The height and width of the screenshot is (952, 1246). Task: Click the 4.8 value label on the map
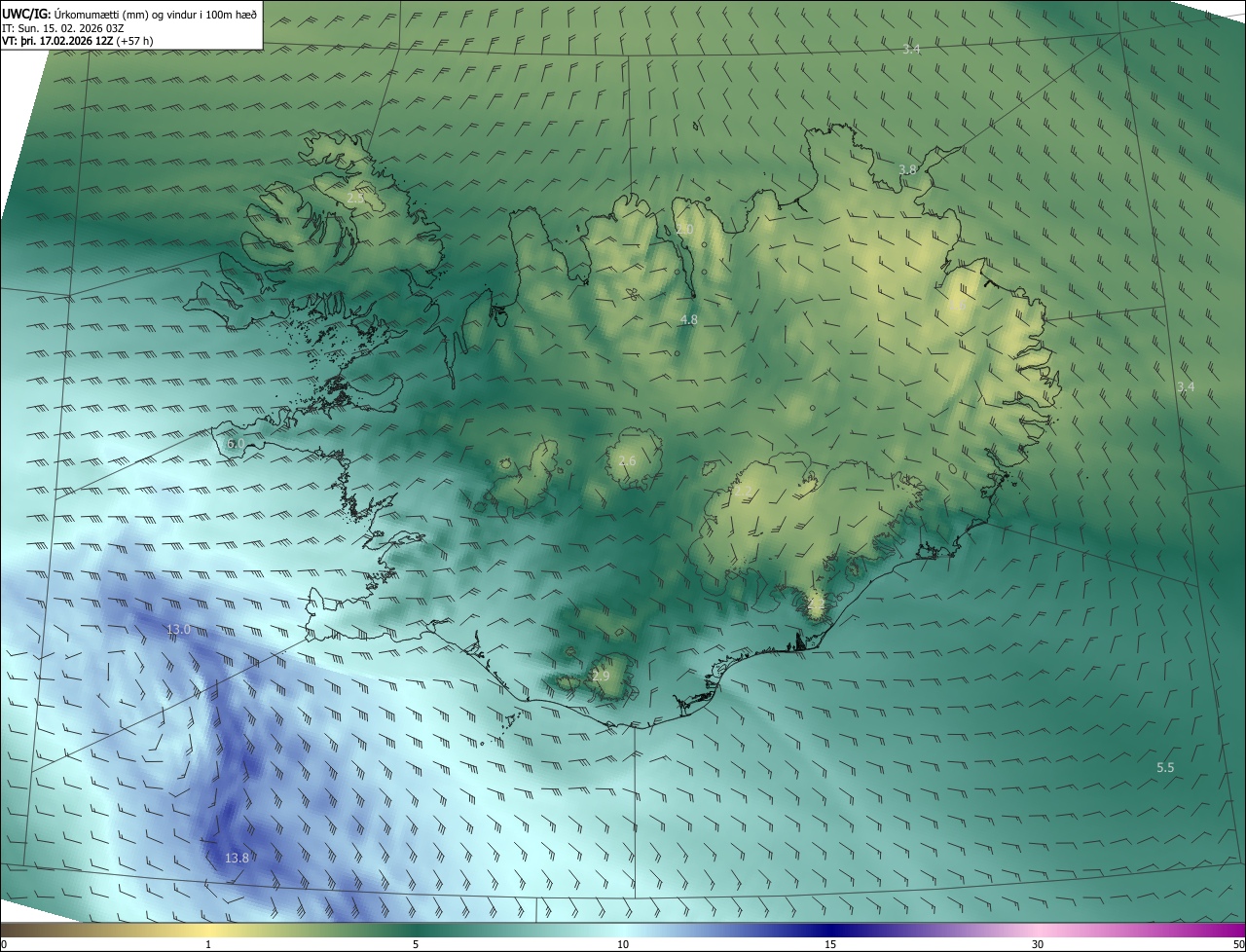tap(688, 319)
